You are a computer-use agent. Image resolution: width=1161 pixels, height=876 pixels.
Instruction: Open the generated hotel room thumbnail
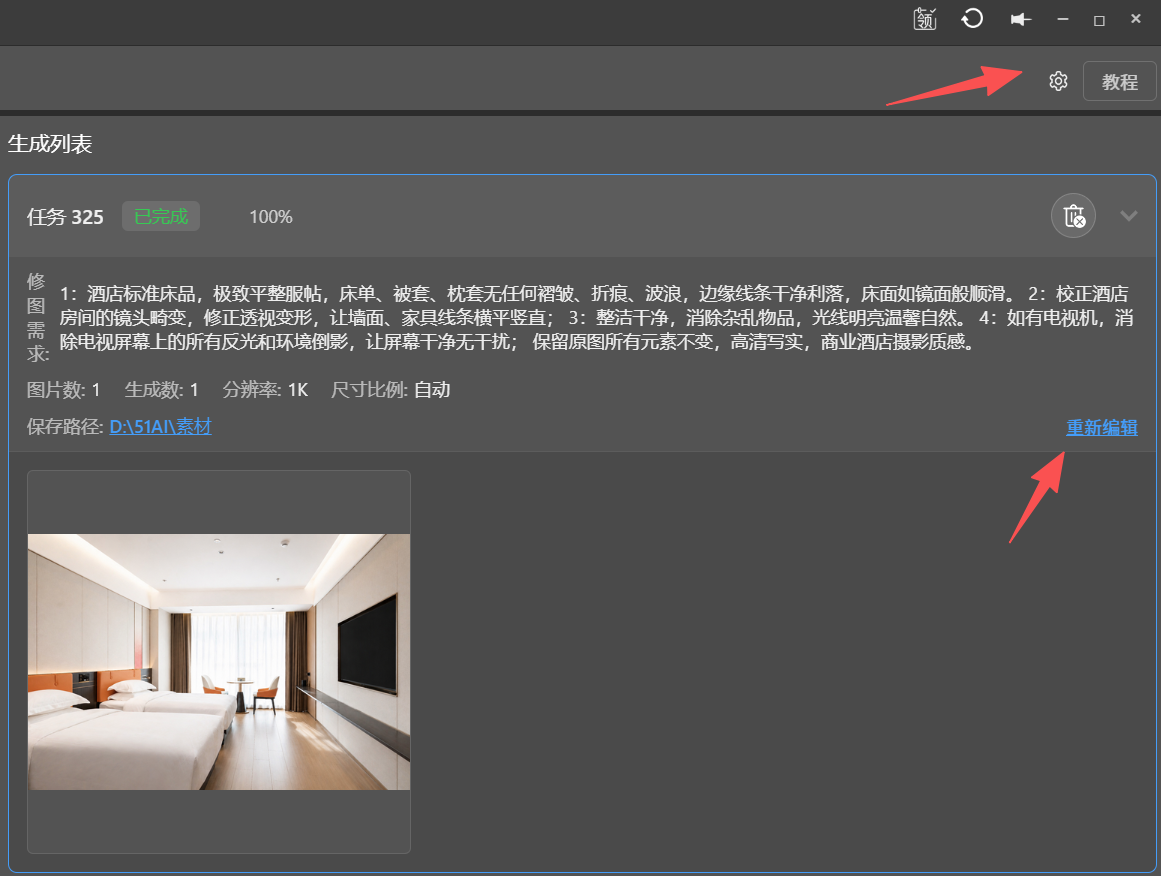pos(219,661)
